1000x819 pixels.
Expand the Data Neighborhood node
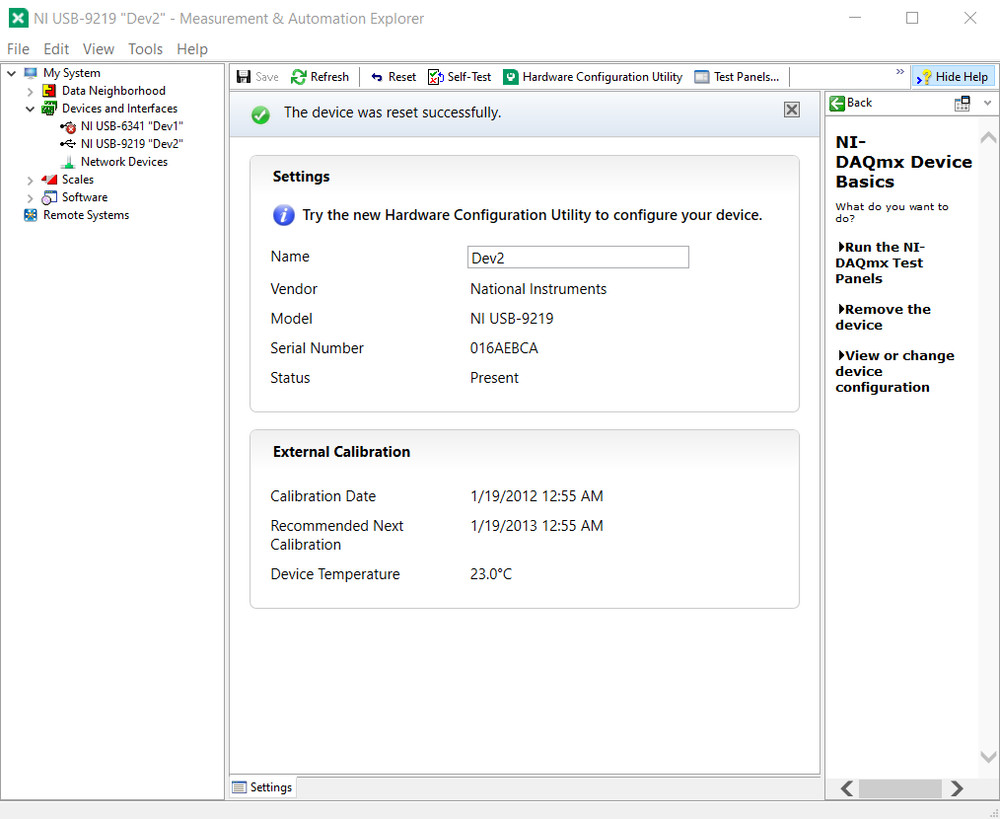click(x=30, y=91)
